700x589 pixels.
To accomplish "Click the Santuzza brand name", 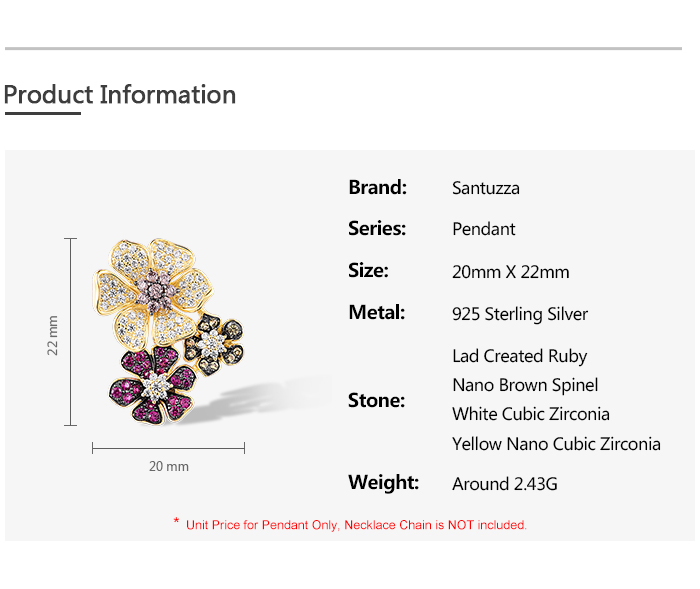I will point(486,188).
